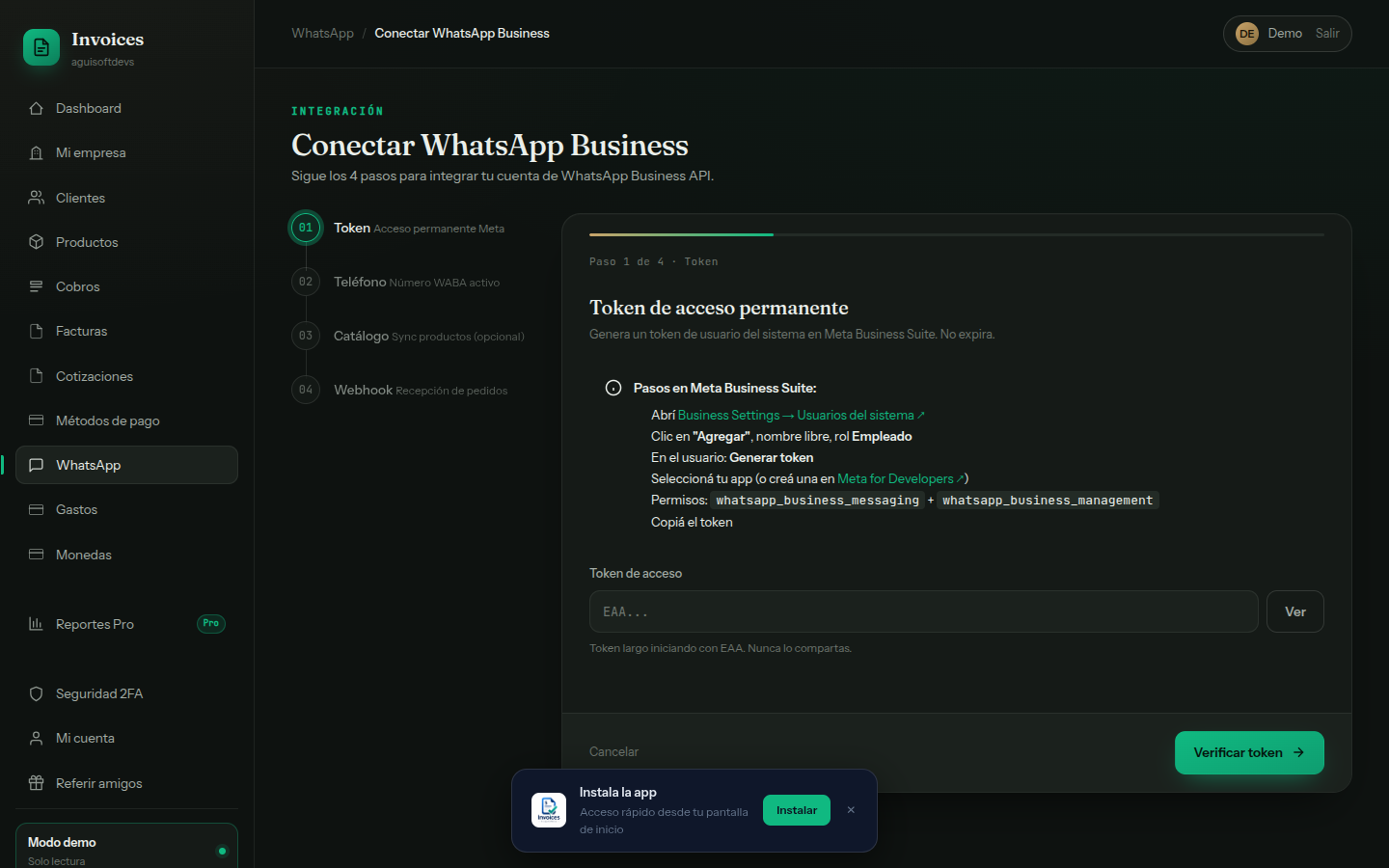Click the Referir amigos gift icon
1389x868 pixels.
tap(37, 783)
